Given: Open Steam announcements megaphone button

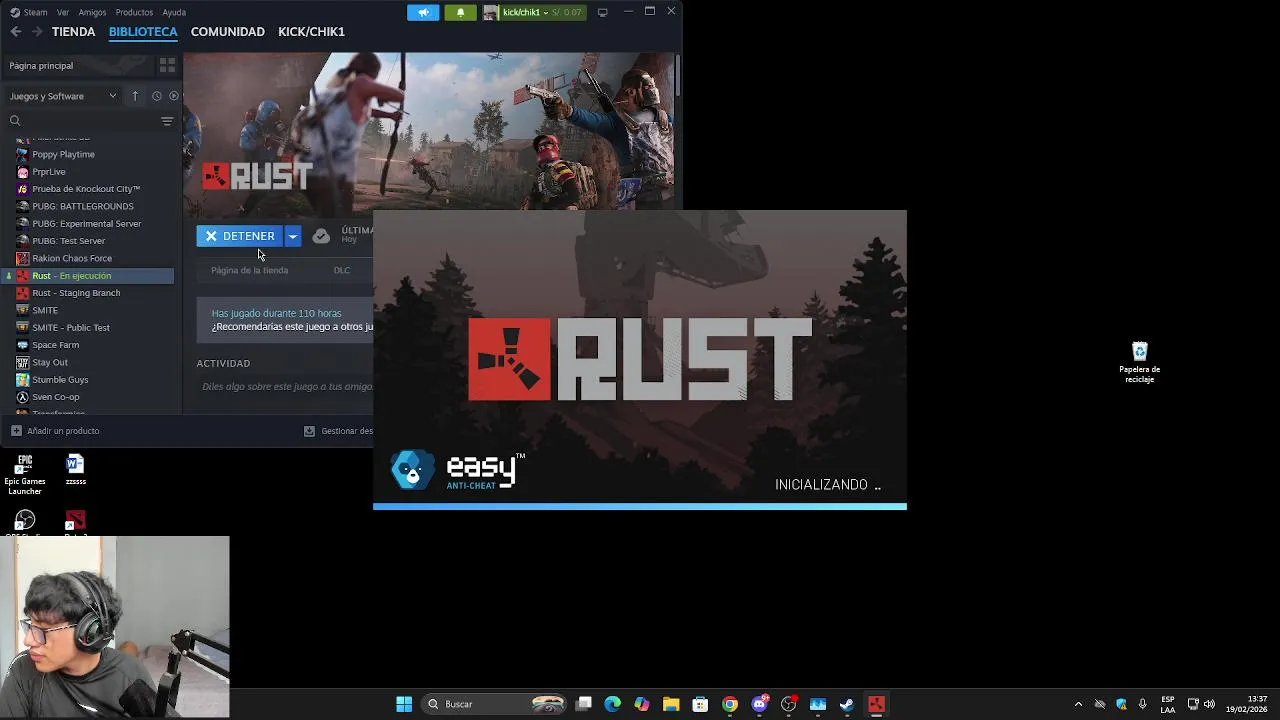Looking at the screenshot, I should point(423,12).
